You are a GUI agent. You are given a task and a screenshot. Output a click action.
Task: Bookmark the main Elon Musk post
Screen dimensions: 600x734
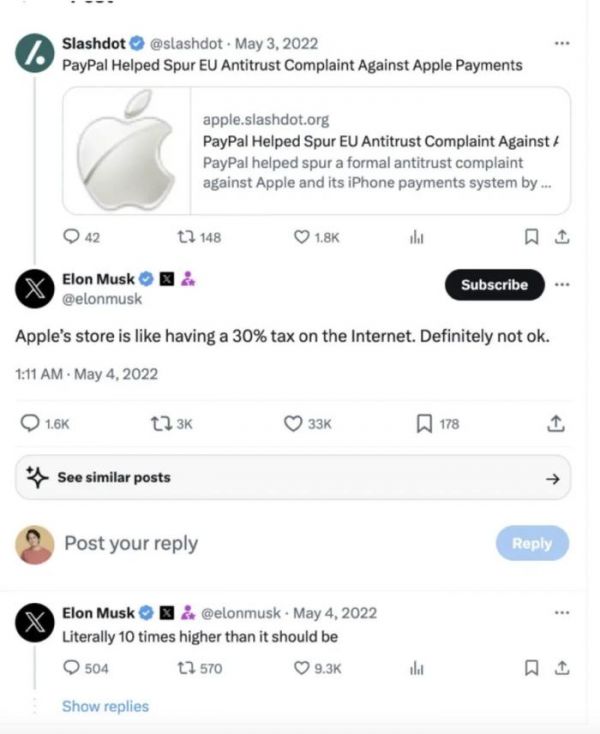(422, 424)
